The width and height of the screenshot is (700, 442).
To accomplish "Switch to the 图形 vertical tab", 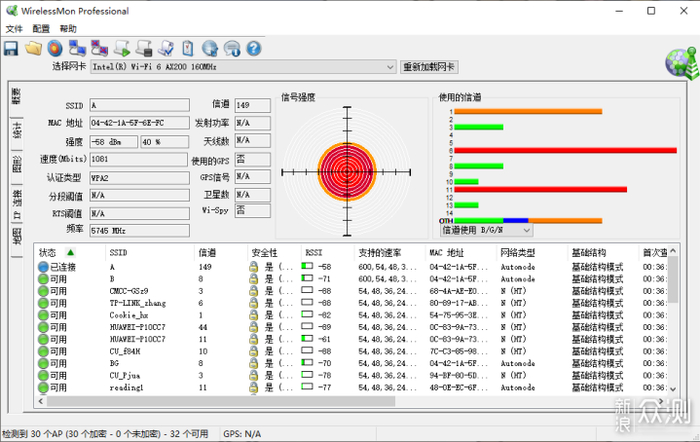I will pyautogui.click(x=17, y=167).
